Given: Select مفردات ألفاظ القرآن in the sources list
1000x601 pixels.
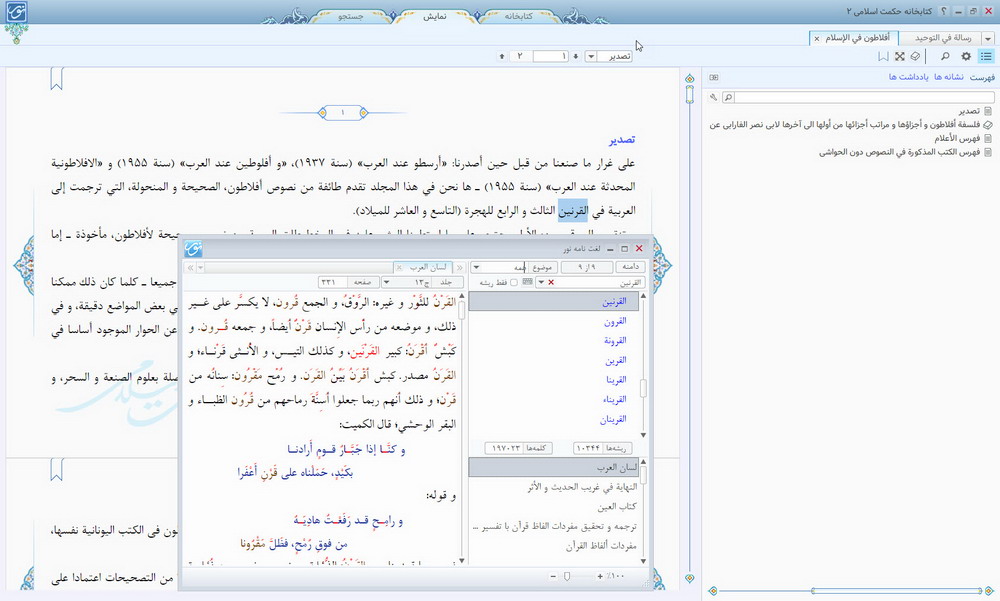Looking at the screenshot, I should coord(601,546).
